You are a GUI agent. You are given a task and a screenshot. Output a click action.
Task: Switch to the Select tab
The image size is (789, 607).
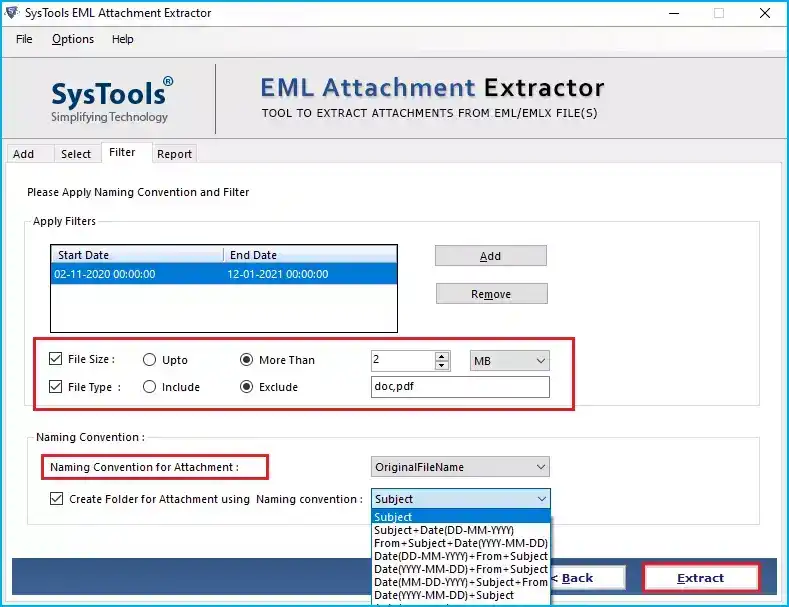pos(76,154)
